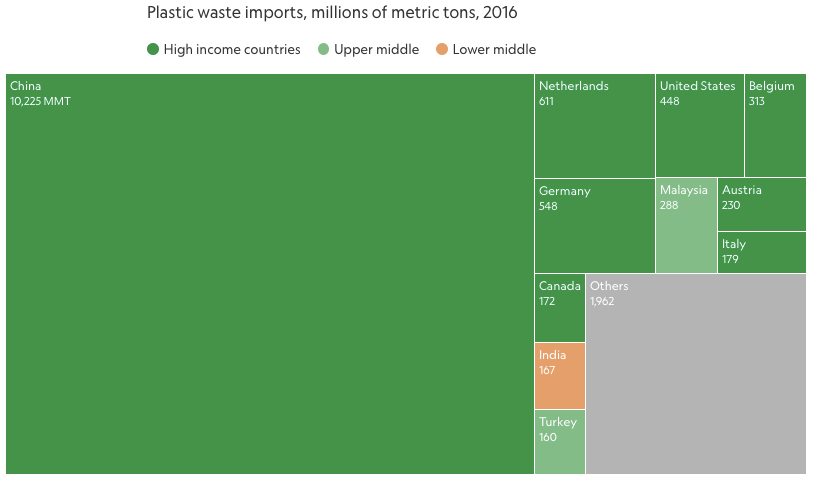Select the Austria 230 block
This screenshot has height=481, width=813.
click(762, 204)
